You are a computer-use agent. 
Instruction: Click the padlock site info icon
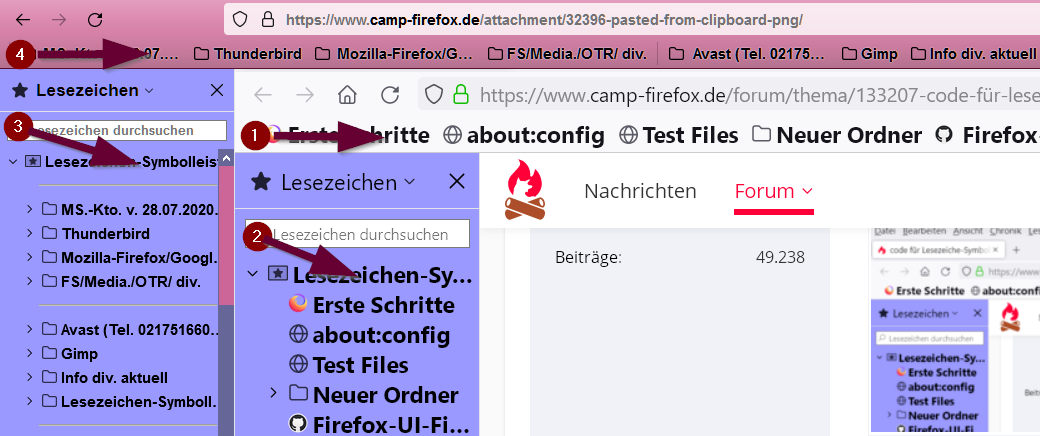[x=267, y=19]
